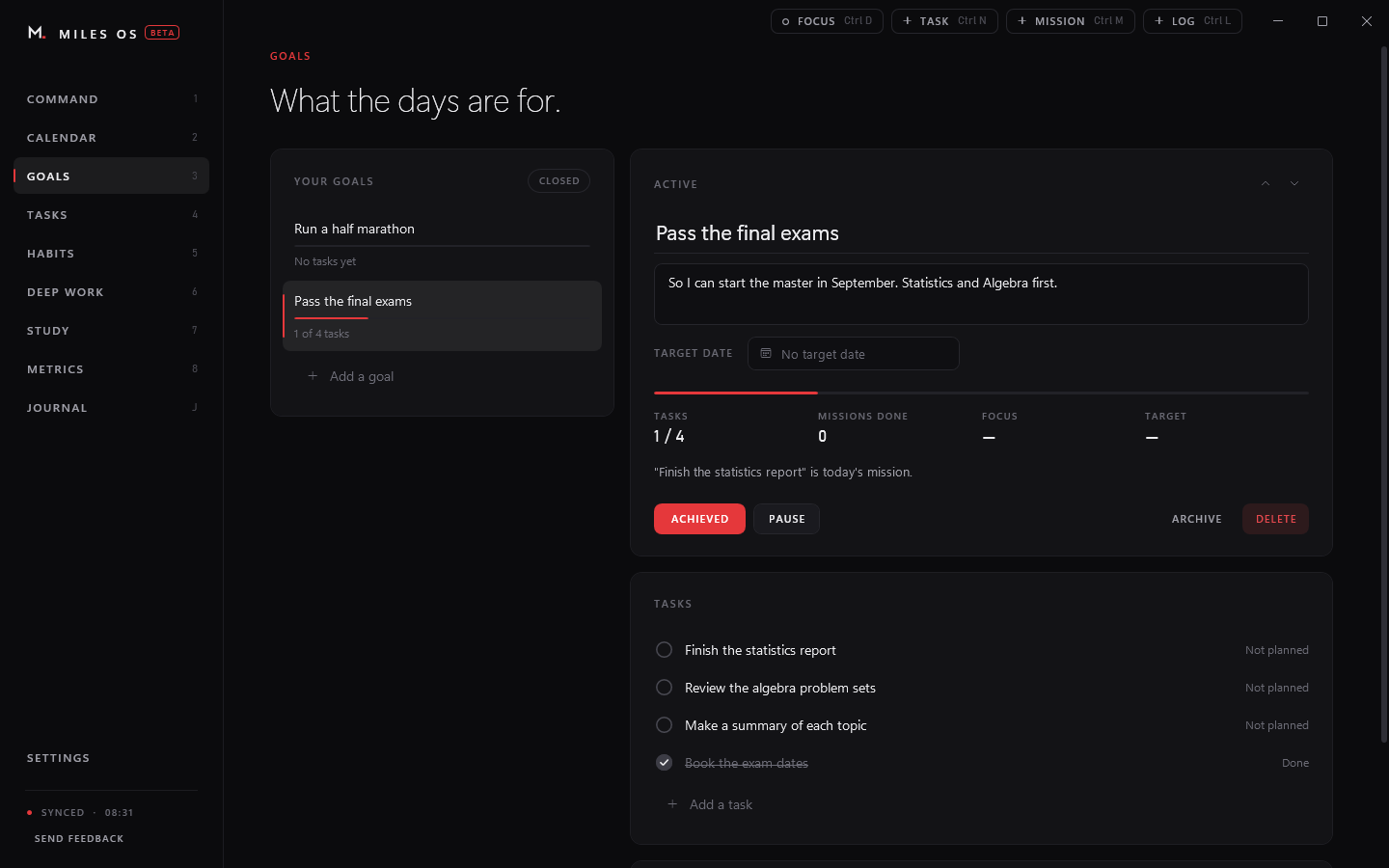
Task: Delete the current goal
Action: pos(1275,519)
